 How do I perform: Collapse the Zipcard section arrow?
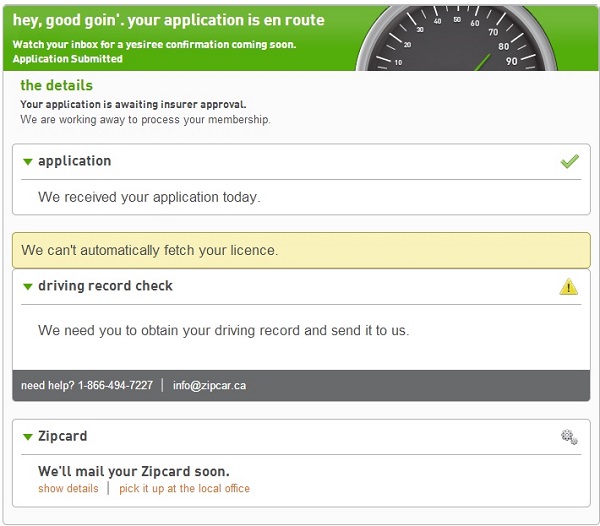click(28, 437)
